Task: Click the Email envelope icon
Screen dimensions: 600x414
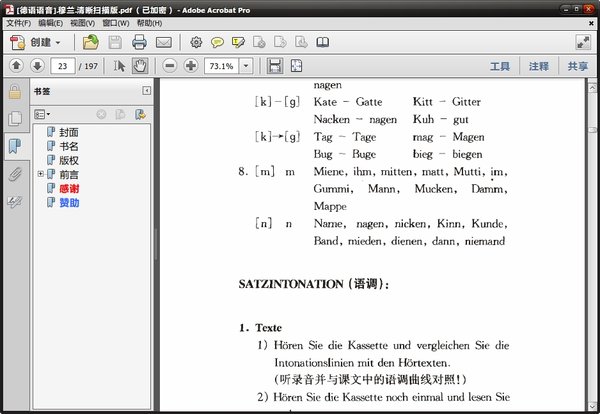Action: 163,42
